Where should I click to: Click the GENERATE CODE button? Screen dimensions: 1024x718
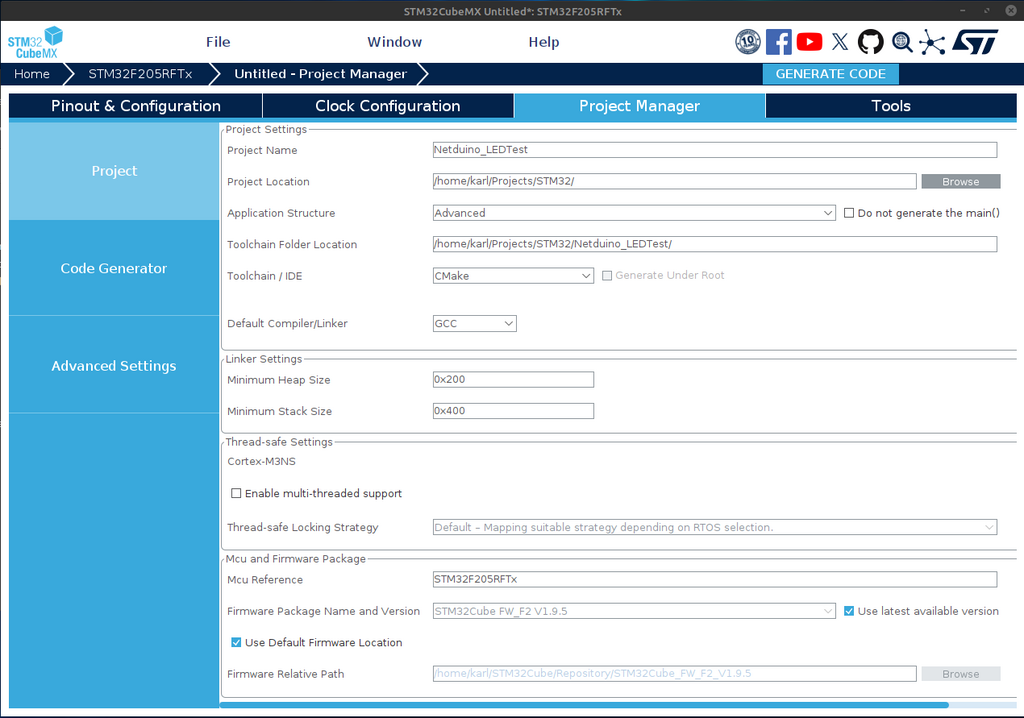click(830, 74)
